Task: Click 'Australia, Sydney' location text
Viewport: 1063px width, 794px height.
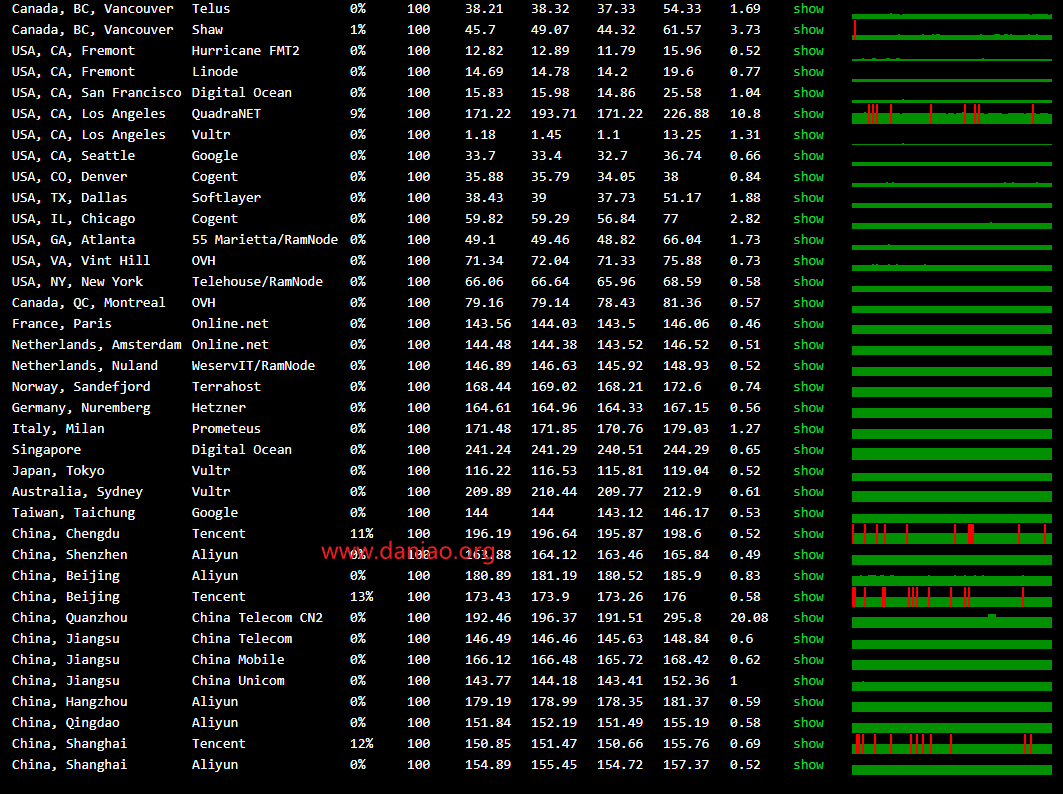Action: click(77, 492)
